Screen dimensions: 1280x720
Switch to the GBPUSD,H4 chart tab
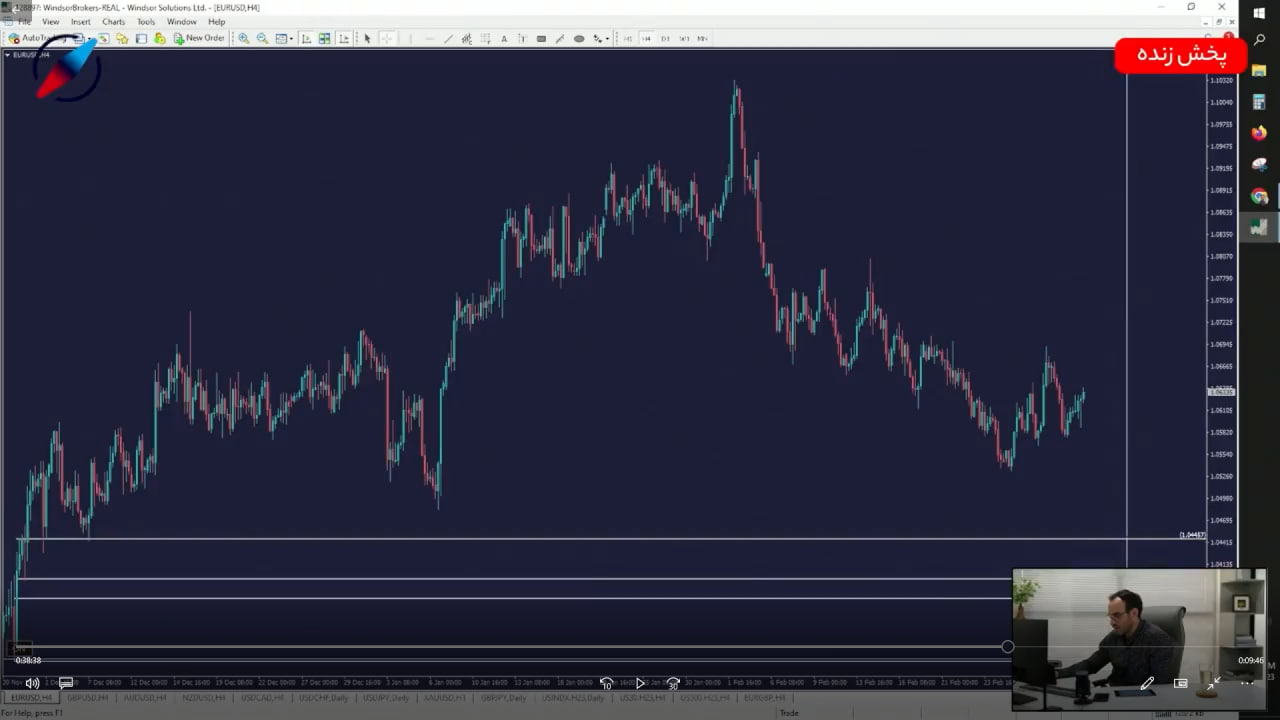pos(88,698)
